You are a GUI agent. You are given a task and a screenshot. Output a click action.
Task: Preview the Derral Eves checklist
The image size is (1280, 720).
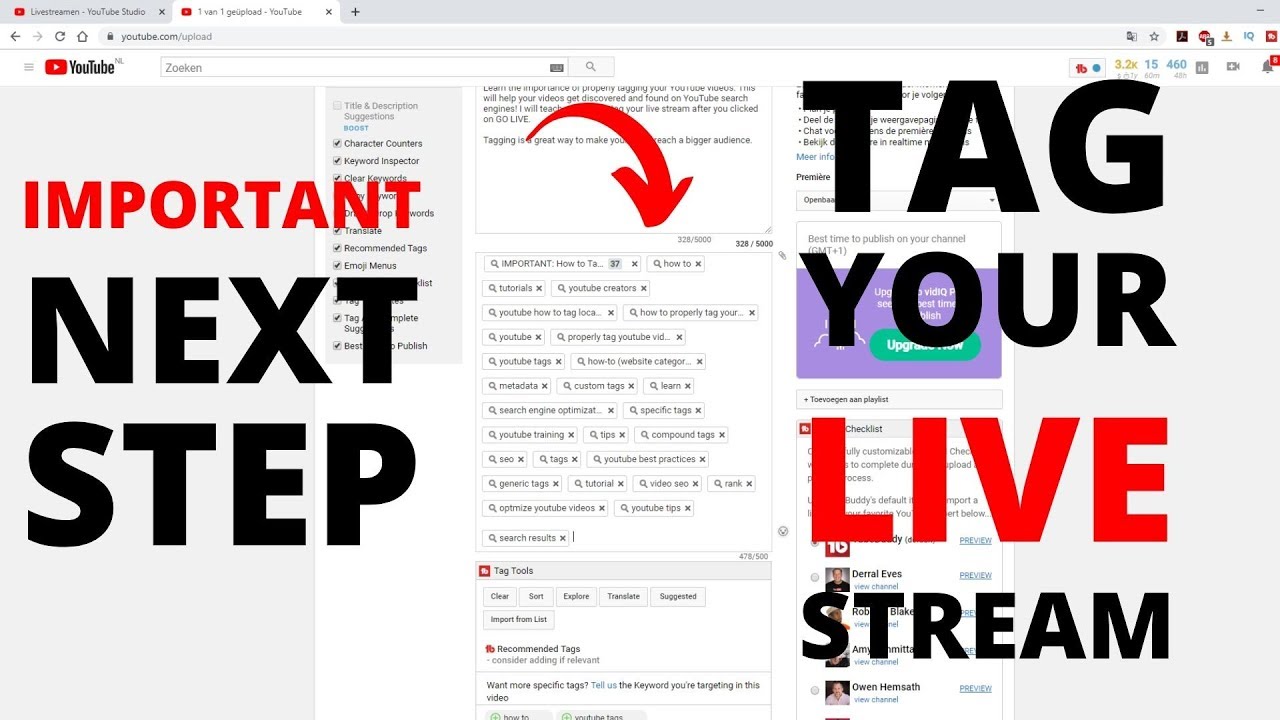(975, 576)
